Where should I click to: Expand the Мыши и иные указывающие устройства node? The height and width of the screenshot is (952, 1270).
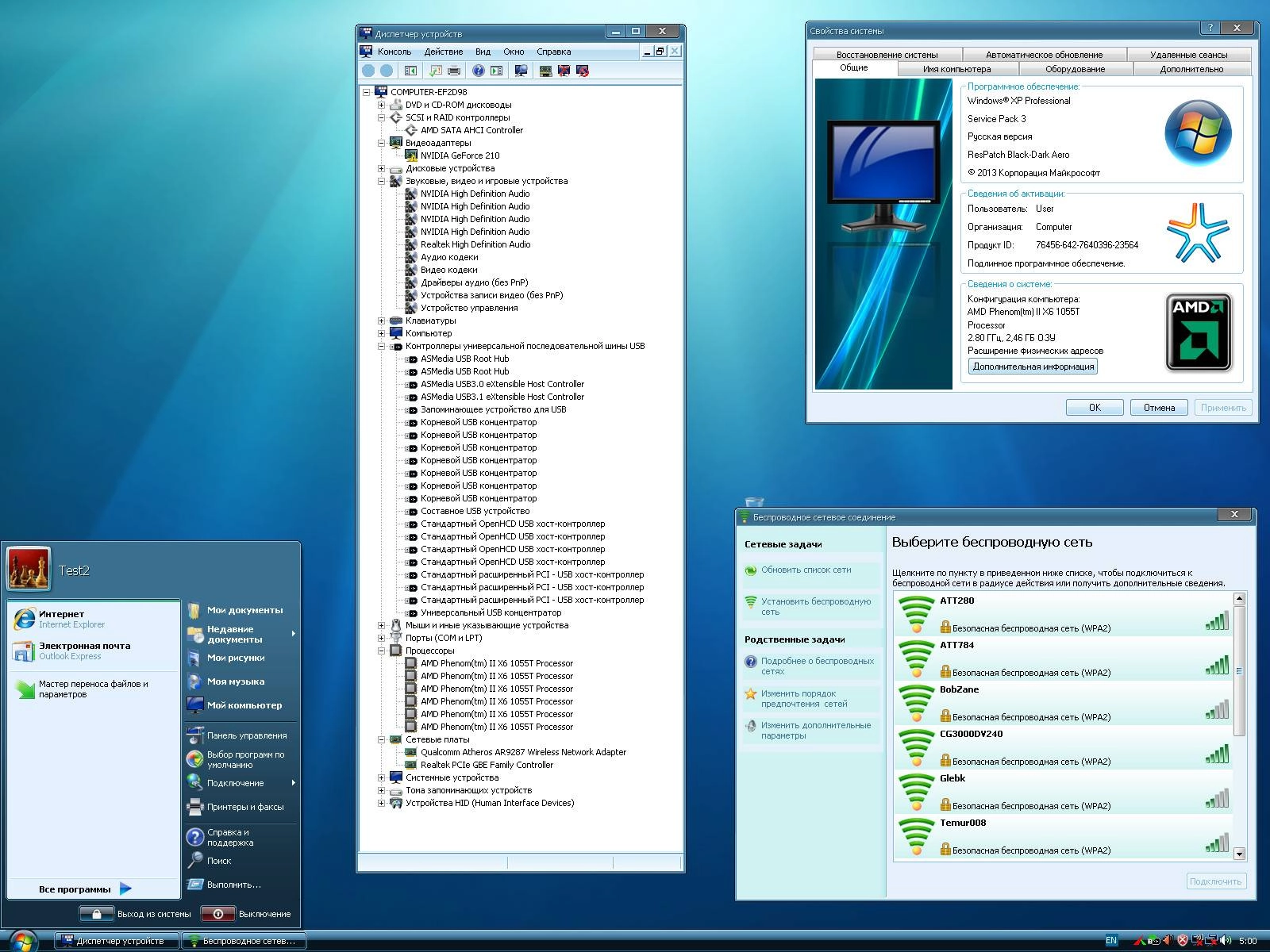(382, 625)
